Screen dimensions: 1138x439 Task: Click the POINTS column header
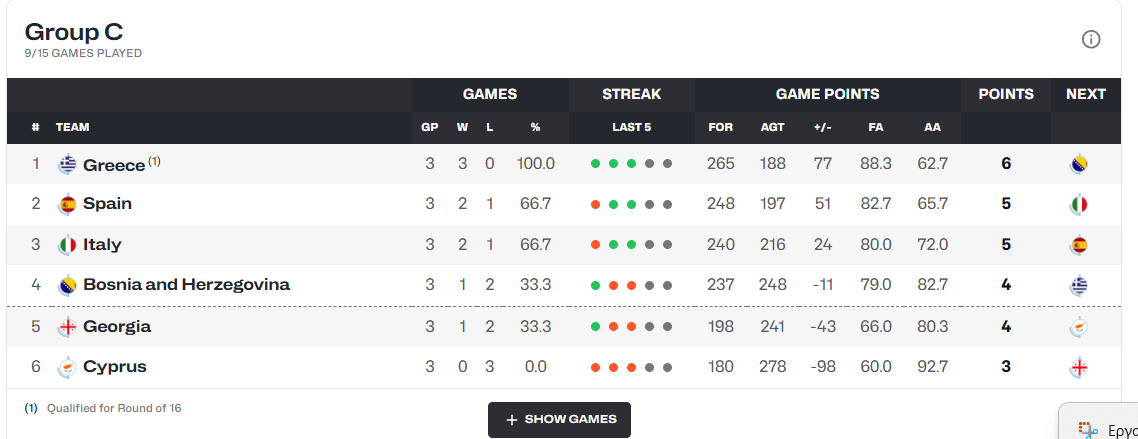(1006, 94)
